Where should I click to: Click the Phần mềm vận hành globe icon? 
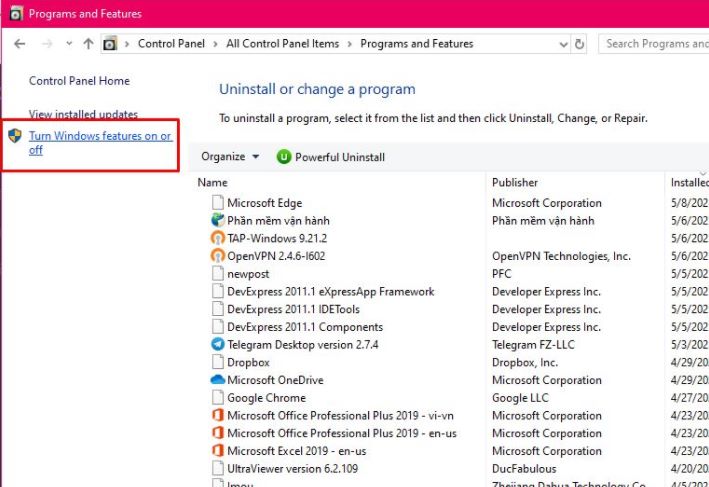point(217,220)
